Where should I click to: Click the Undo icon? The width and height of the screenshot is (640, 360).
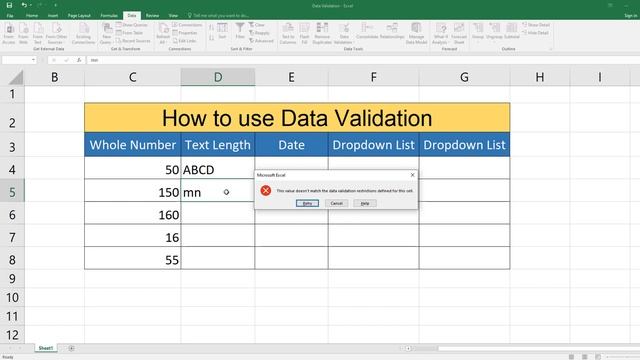24,5
